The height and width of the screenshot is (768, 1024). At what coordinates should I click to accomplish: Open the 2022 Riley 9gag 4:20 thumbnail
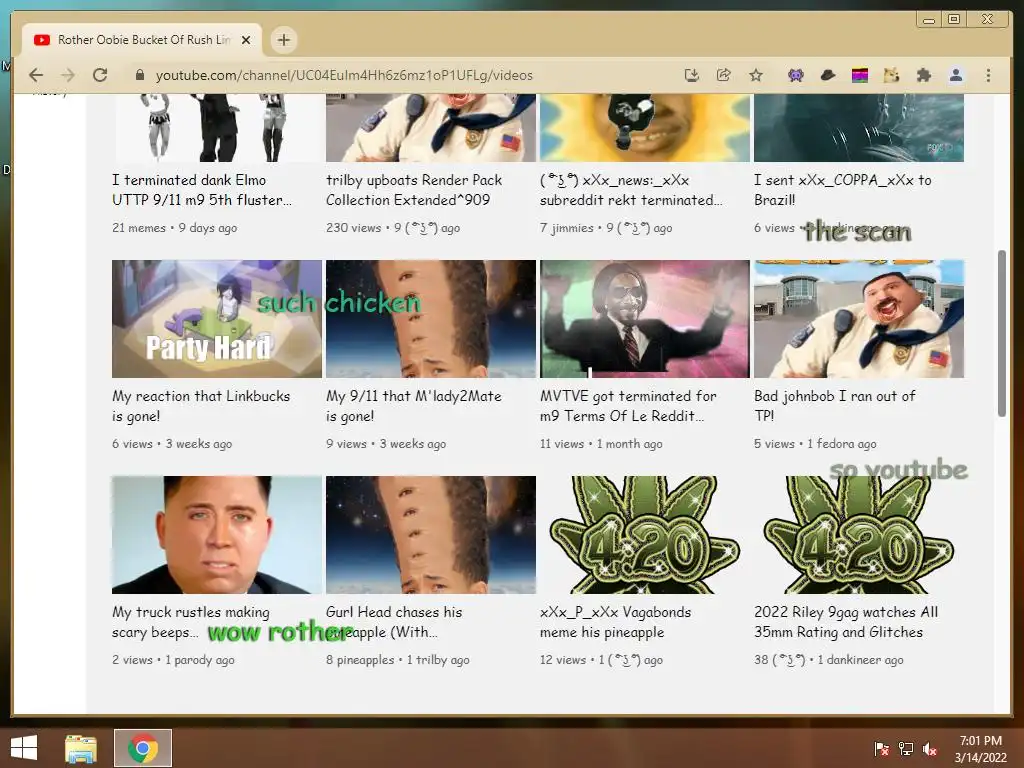[859, 535]
